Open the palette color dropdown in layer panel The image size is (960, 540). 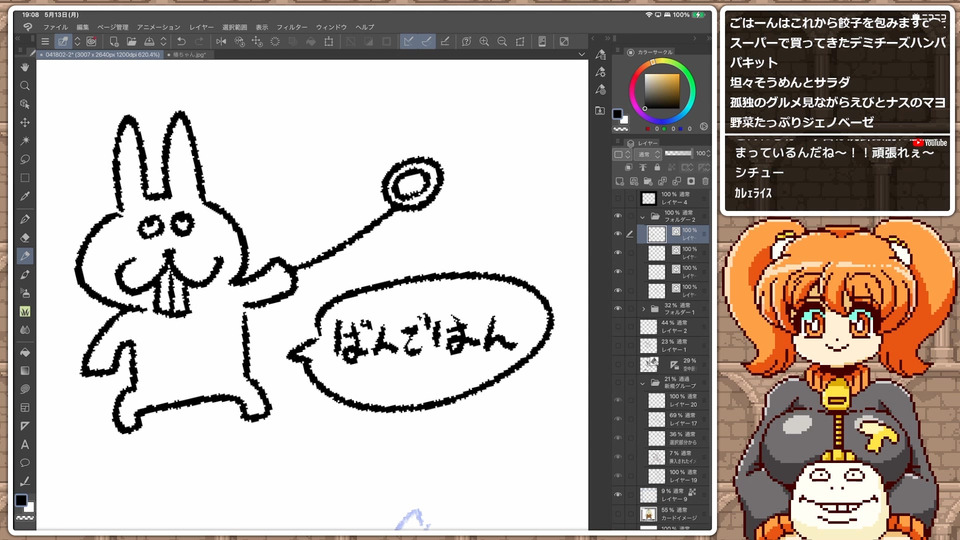tap(623, 154)
